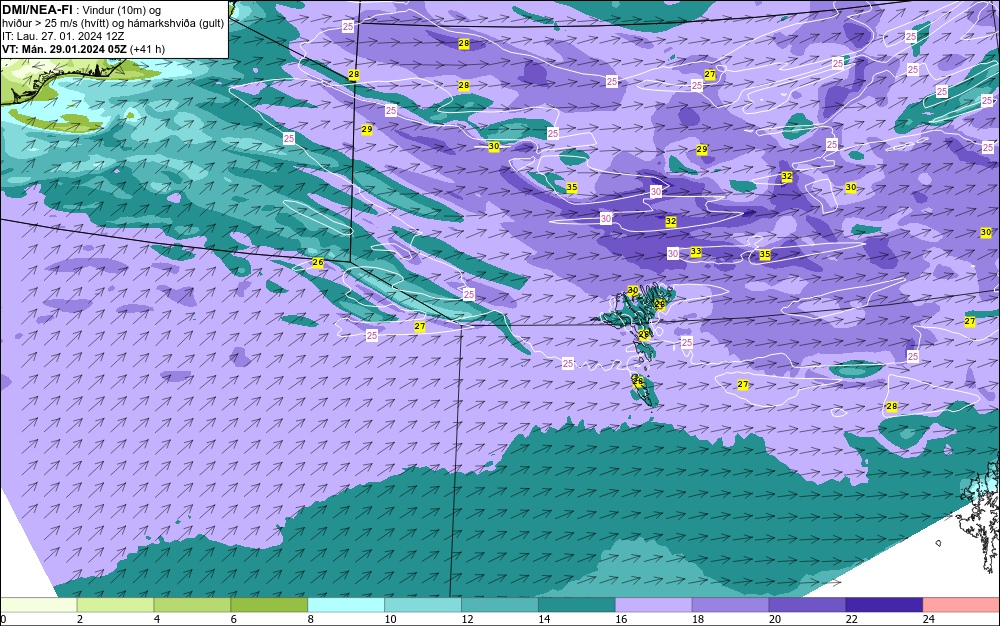Click legend scale number "18"
This screenshot has width=1000, height=626.
tap(698, 619)
